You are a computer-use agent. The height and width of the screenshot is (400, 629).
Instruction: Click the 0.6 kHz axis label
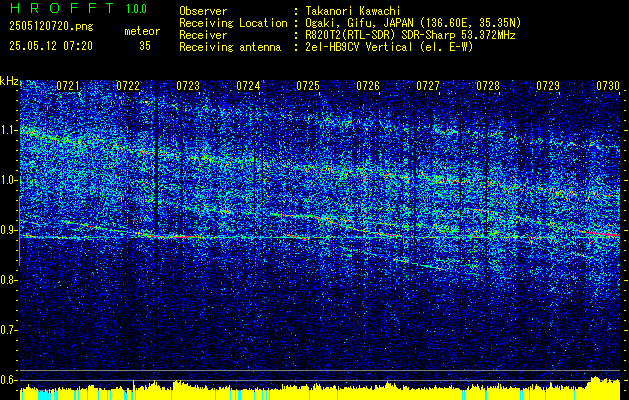tap(6, 380)
